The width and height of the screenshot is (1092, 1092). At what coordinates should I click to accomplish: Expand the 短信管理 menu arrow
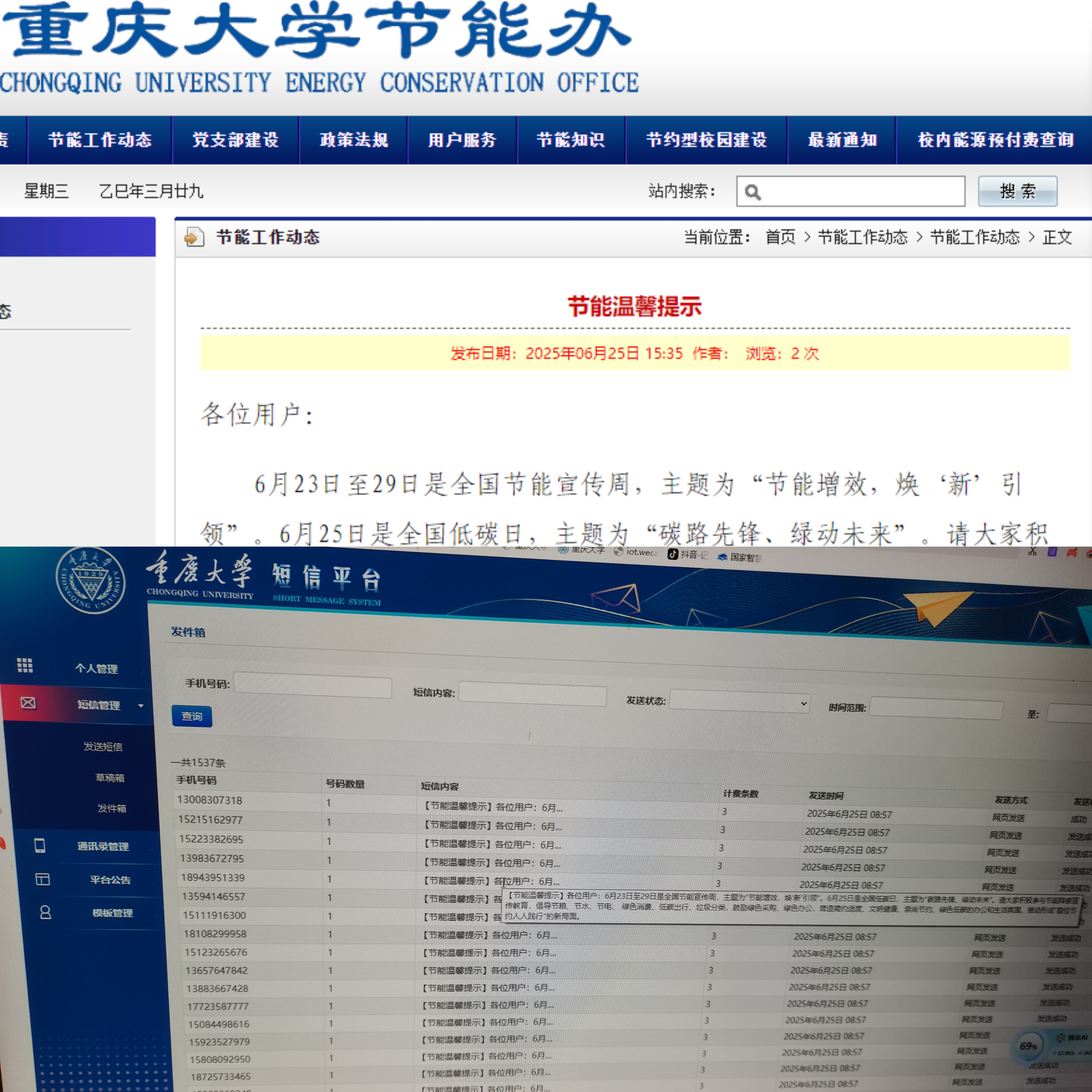141,705
